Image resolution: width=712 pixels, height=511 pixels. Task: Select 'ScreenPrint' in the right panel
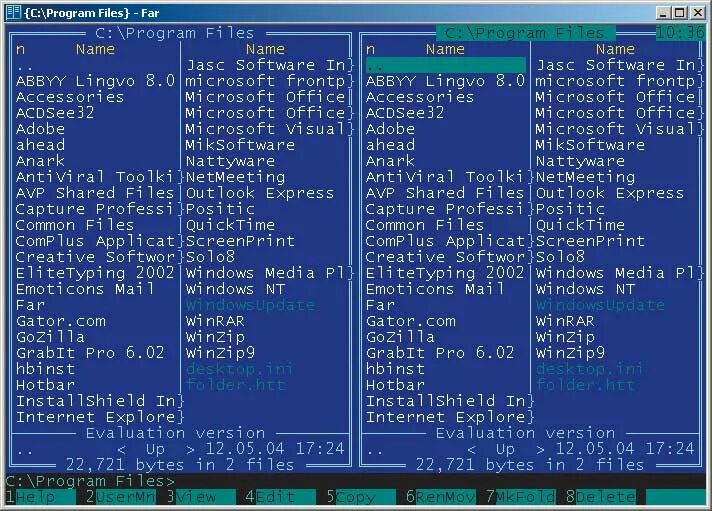click(590, 241)
